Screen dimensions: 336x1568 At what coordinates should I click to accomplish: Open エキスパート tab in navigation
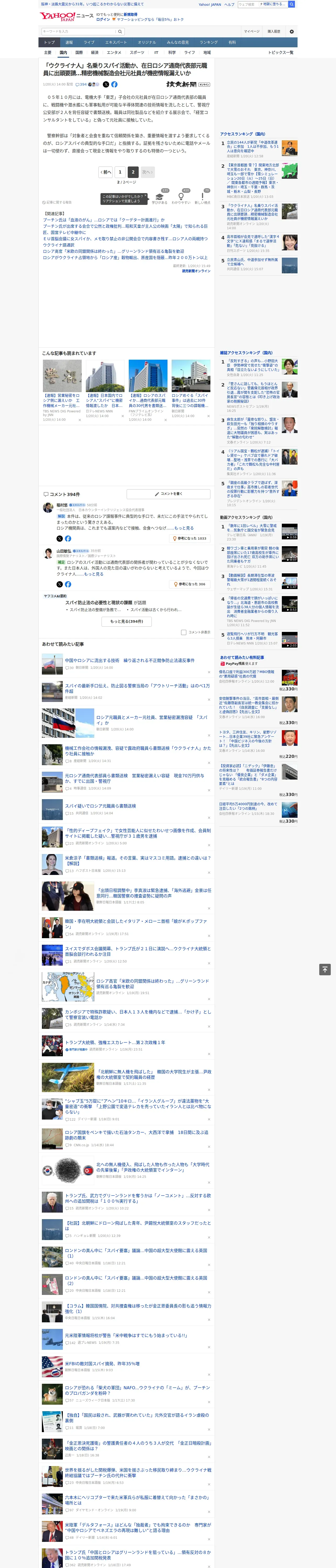116,43
